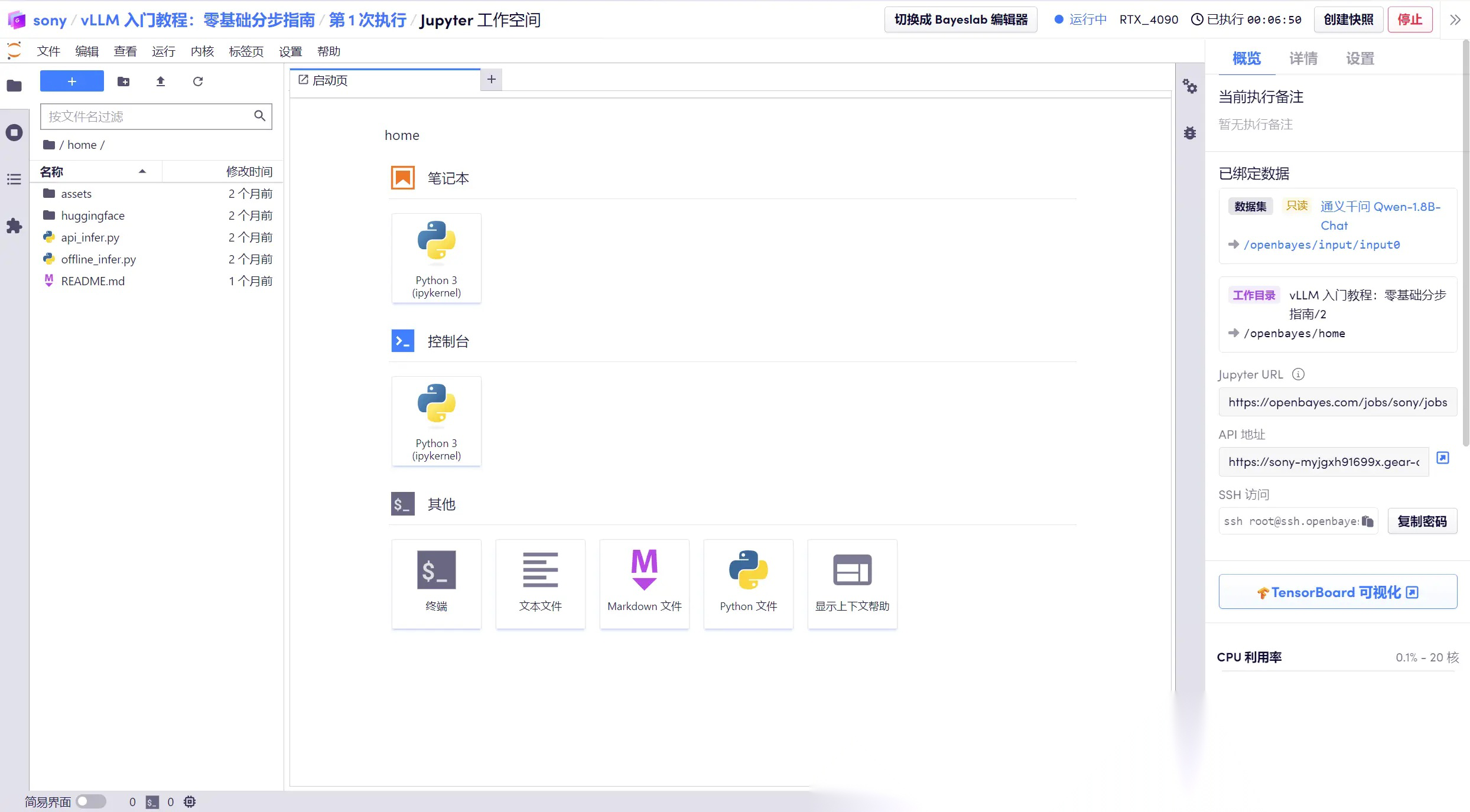This screenshot has width=1470, height=812.
Task: Copy SSH command with clipboard icon
Action: click(x=1367, y=521)
